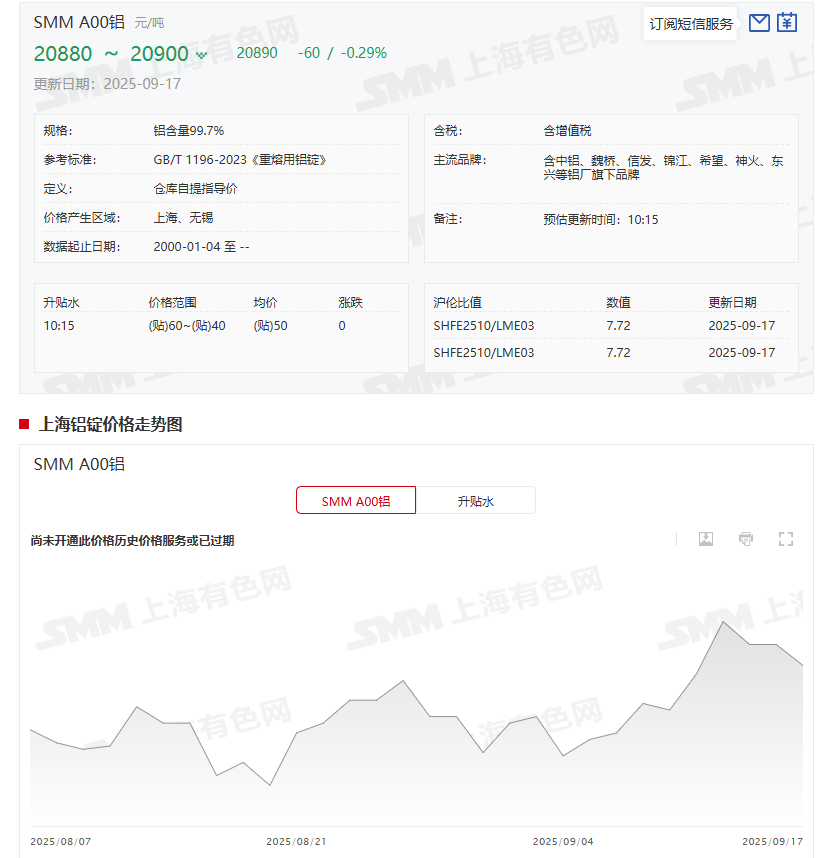Click the change value -60 / -0.29%
This screenshot has height=858, width=817.
342,53
